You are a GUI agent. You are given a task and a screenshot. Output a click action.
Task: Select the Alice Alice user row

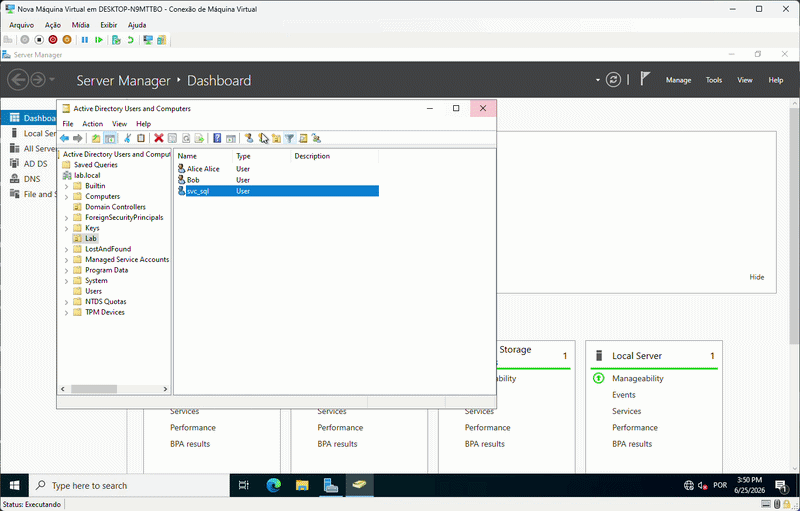tap(278, 169)
